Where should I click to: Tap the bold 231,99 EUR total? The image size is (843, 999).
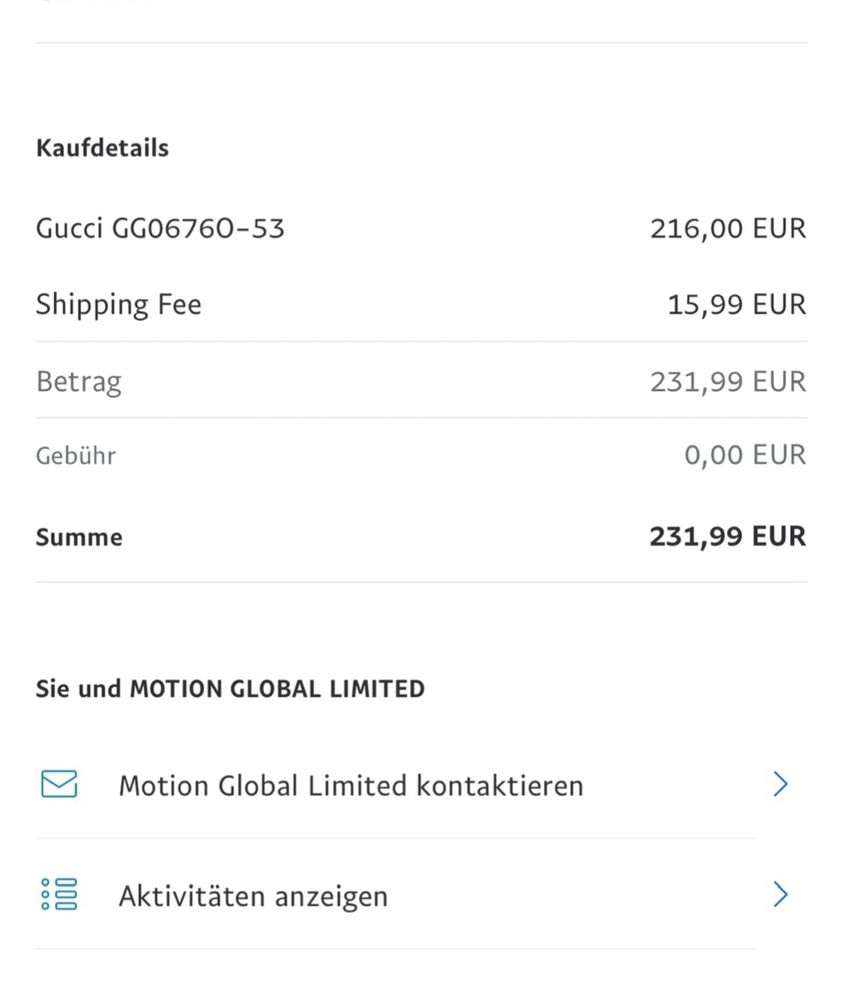point(728,536)
